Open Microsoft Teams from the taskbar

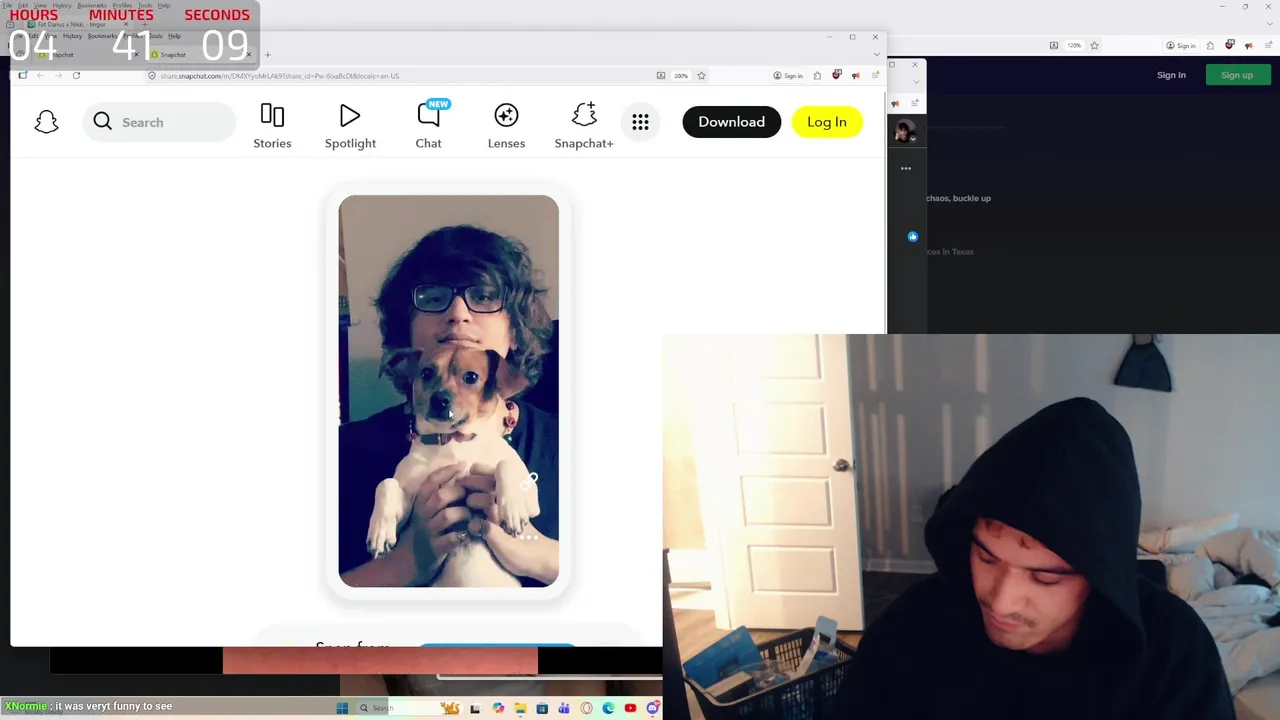coord(564,708)
